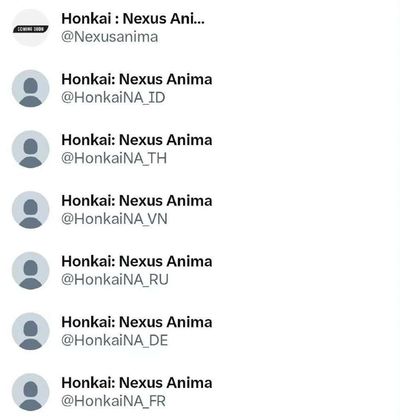Viewport: 400px width, 420px height.
Task: Open the Coming Soon avatar of @Nexusanima
Action: click(x=30, y=28)
